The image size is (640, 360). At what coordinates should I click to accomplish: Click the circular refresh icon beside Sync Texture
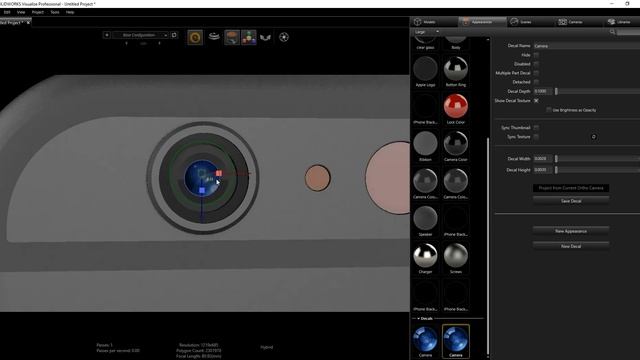pyautogui.click(x=594, y=137)
